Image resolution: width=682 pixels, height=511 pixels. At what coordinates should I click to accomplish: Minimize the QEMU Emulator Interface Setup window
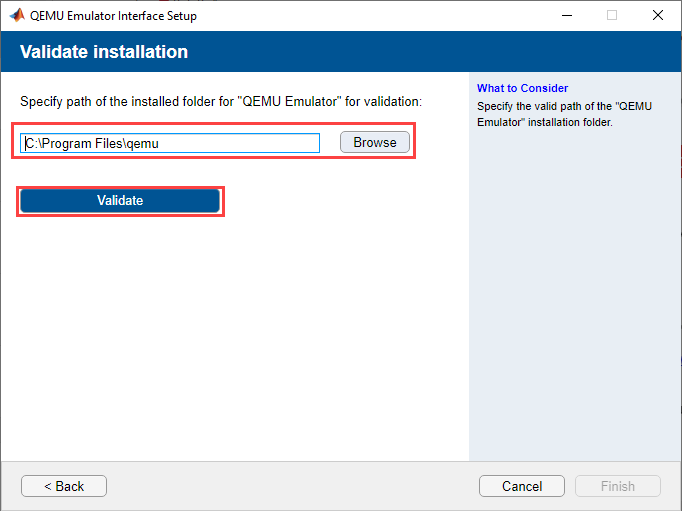(566, 16)
